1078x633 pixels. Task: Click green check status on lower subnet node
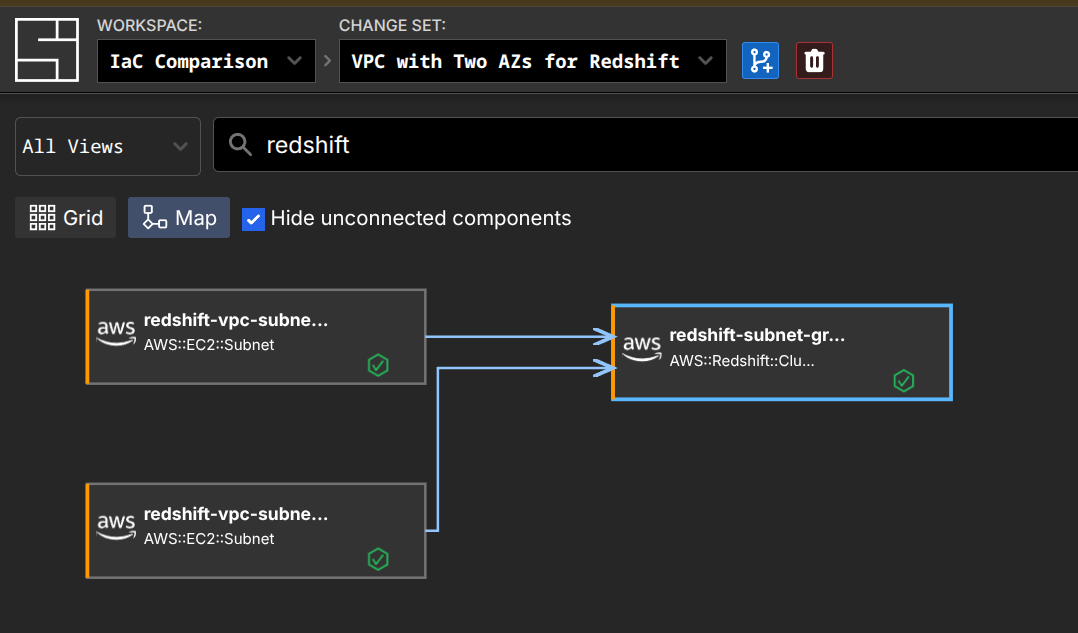377,559
